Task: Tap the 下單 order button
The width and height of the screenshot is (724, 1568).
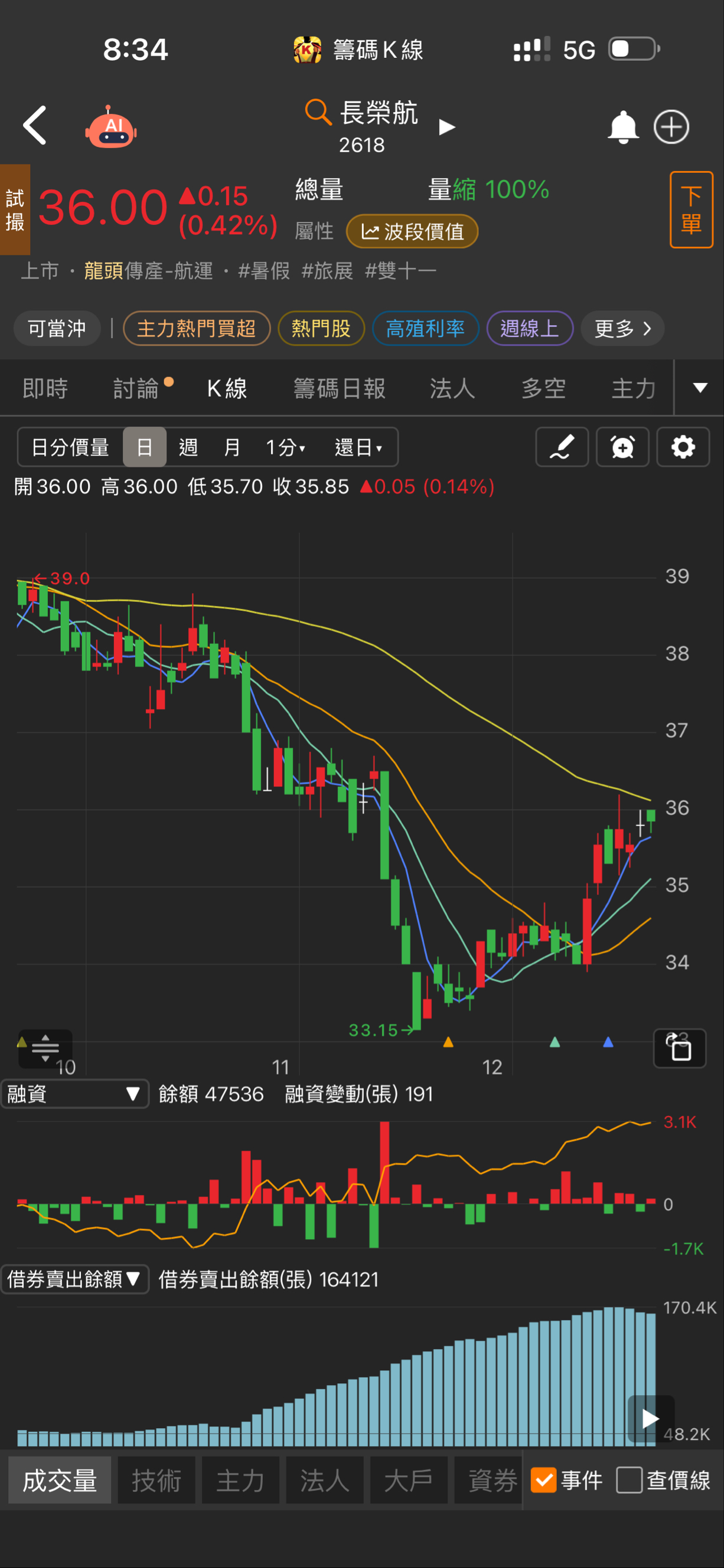Action: [691, 210]
